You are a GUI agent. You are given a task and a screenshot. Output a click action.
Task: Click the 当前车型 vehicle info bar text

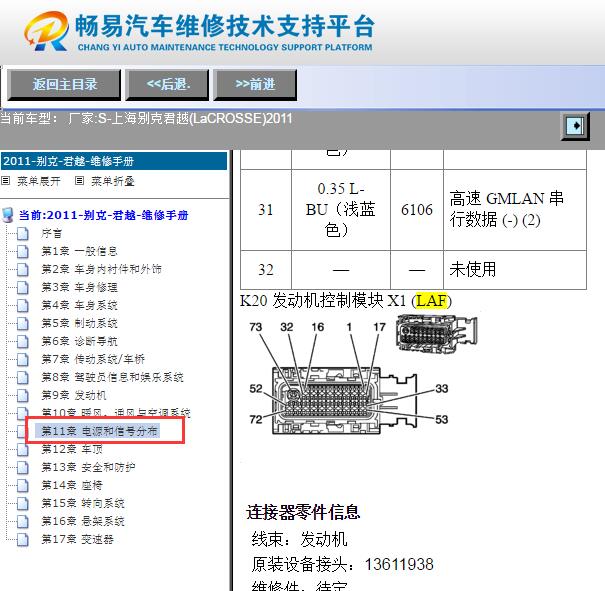146,118
